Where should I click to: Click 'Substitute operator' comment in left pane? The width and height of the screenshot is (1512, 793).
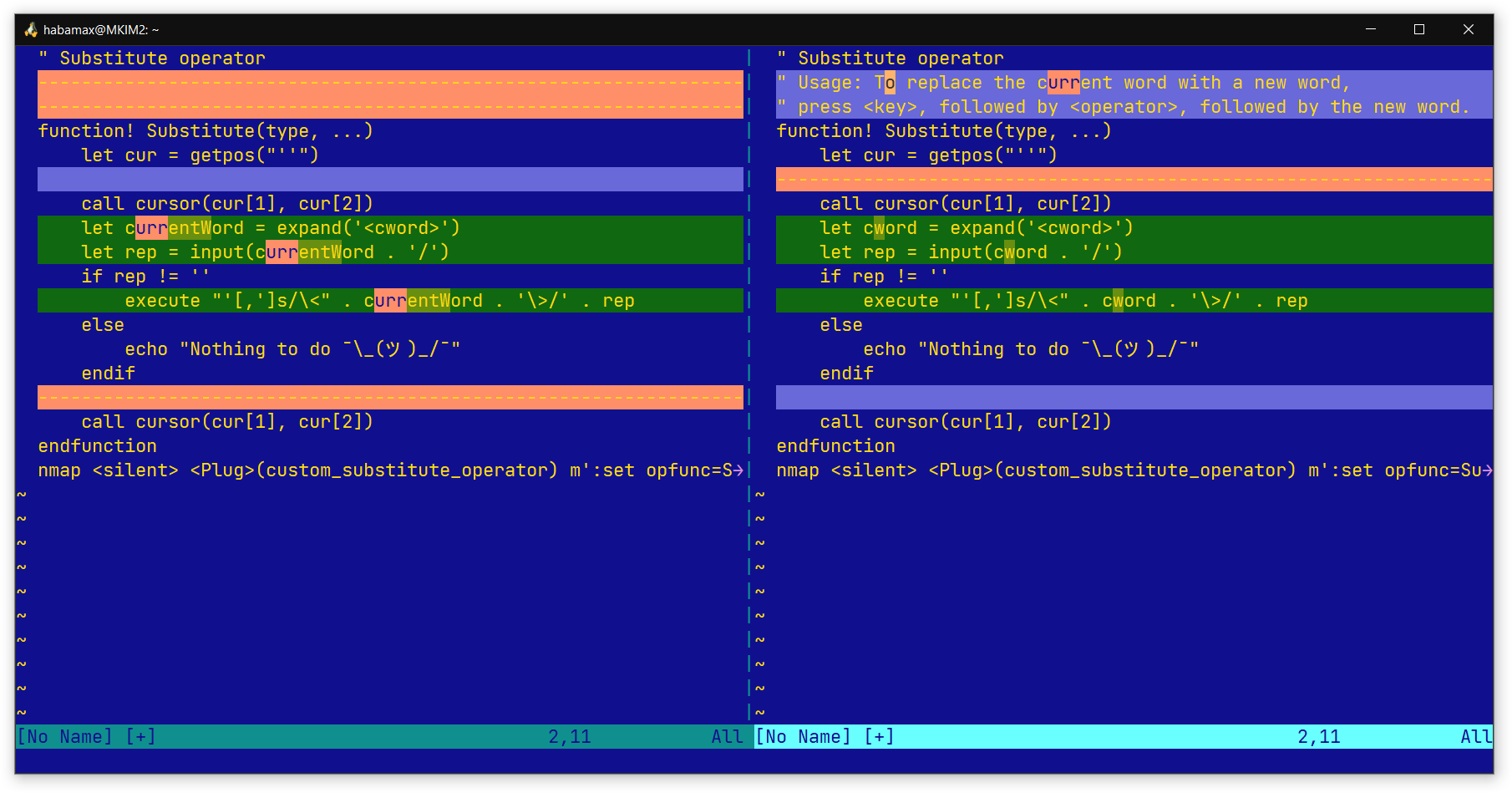click(152, 58)
